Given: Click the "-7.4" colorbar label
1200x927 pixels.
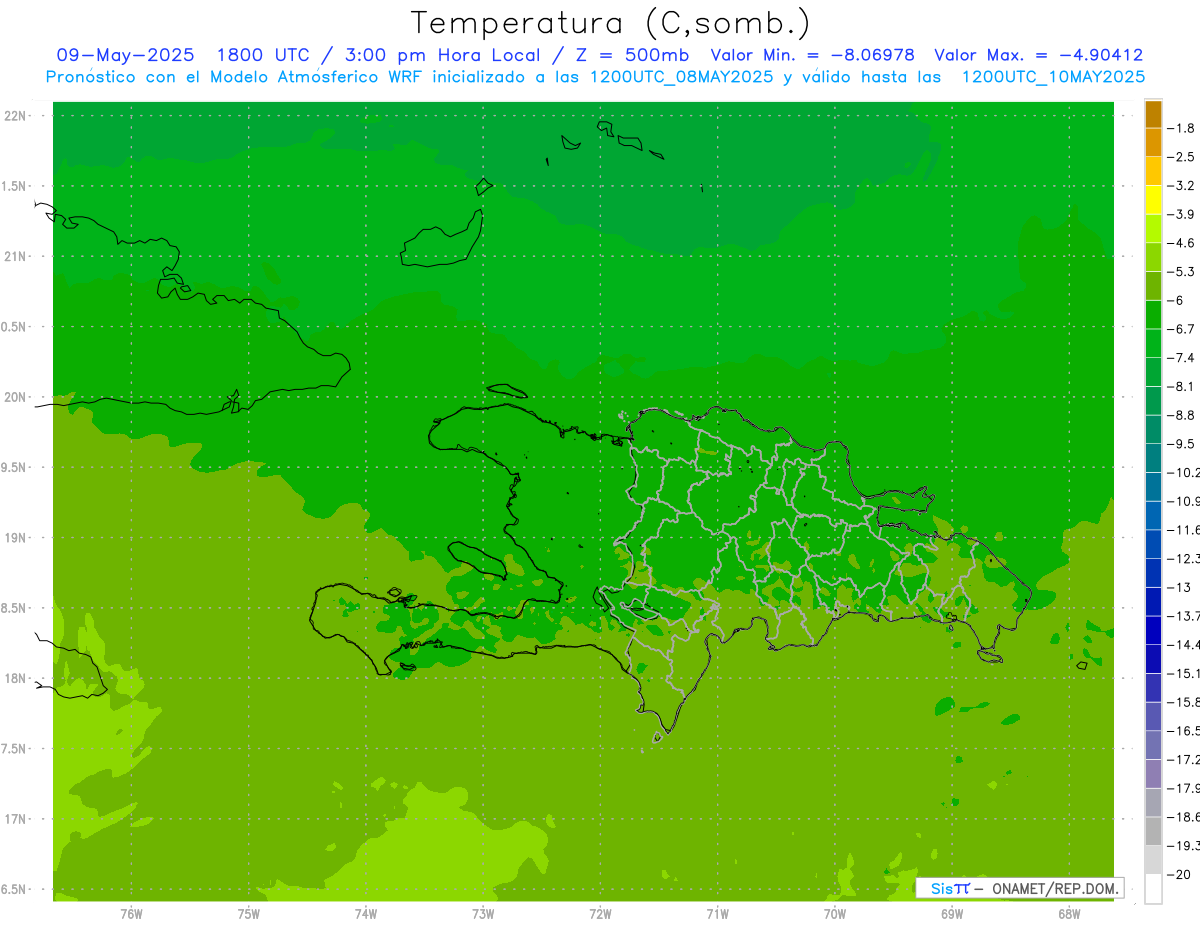Looking at the screenshot, I should point(1180,357).
